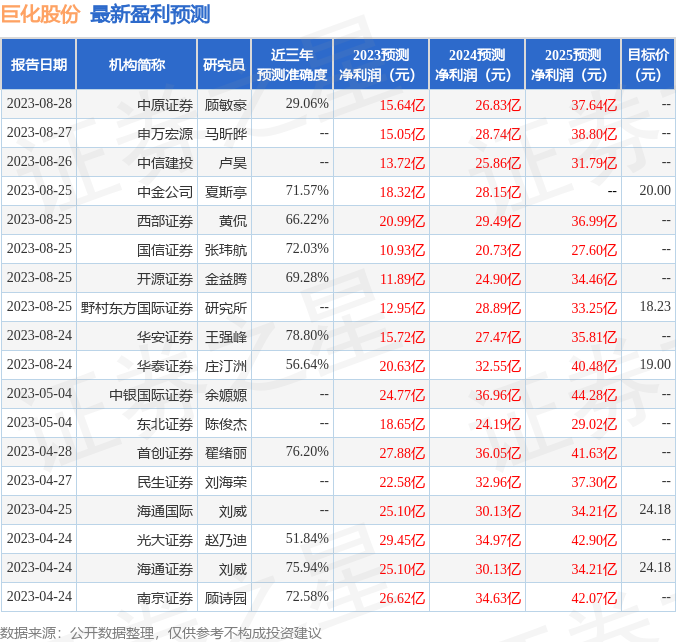This screenshot has width=676, height=642.
Task: Click the accuracy value 29.06%
Action: (x=307, y=103)
